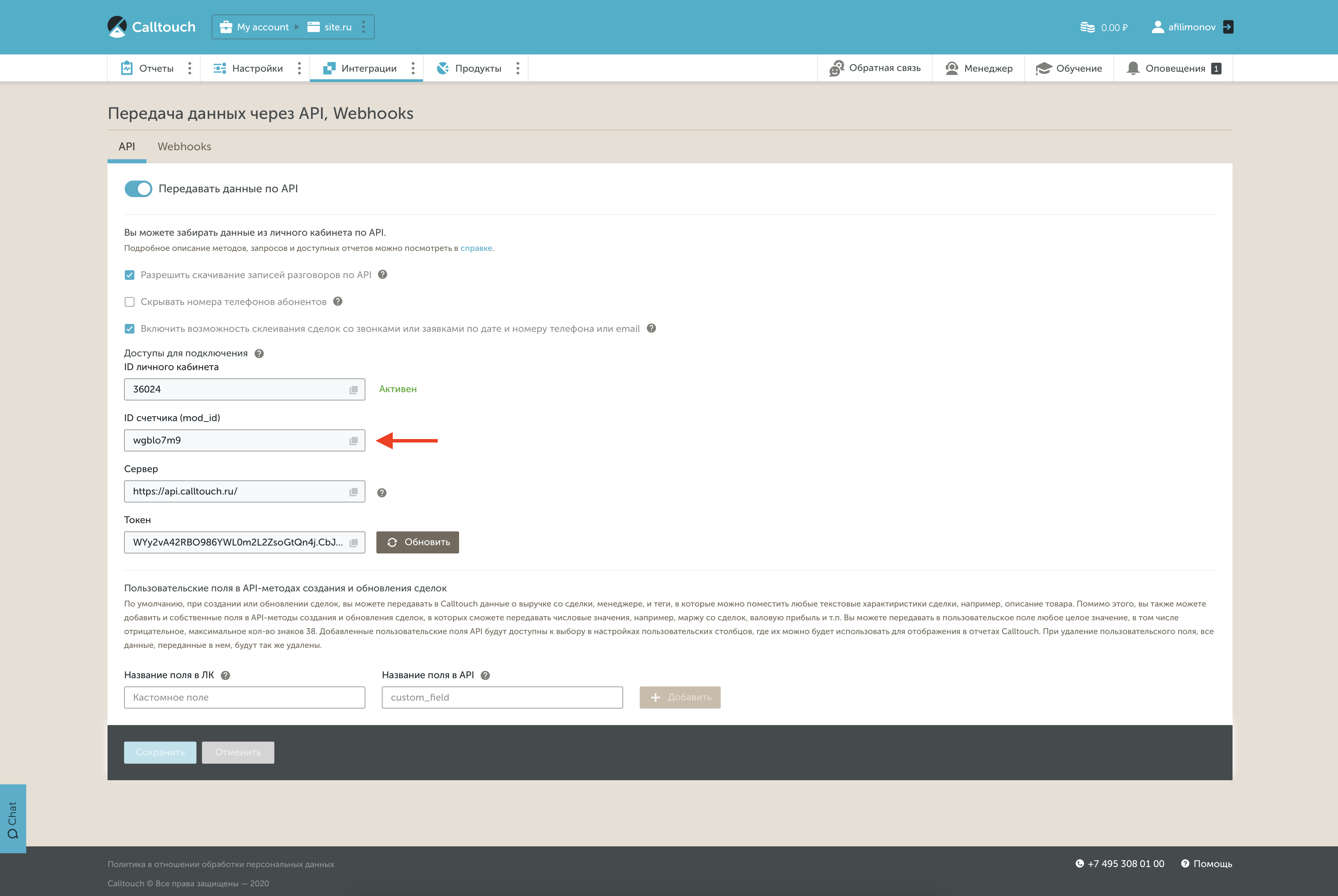1338x896 pixels.
Task: Show help for Название поля в ЛК
Action: click(225, 675)
